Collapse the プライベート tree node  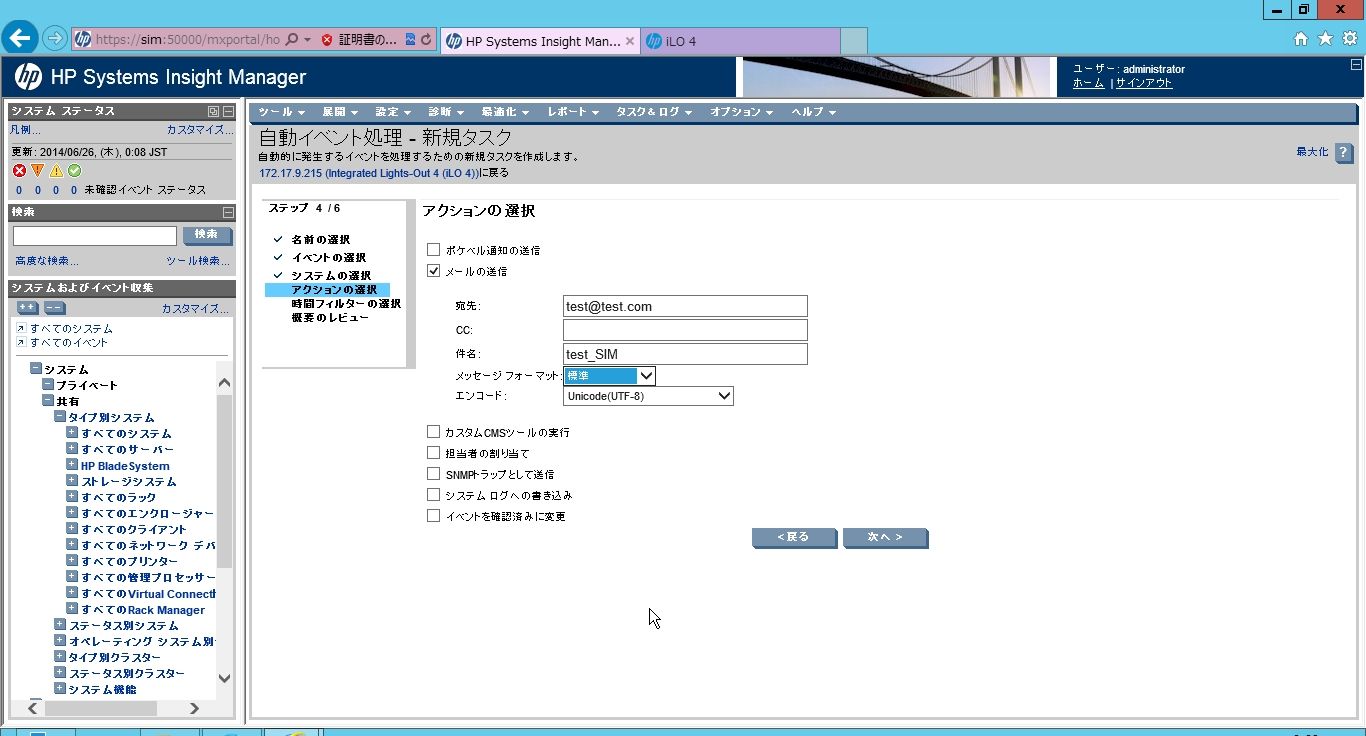48,385
